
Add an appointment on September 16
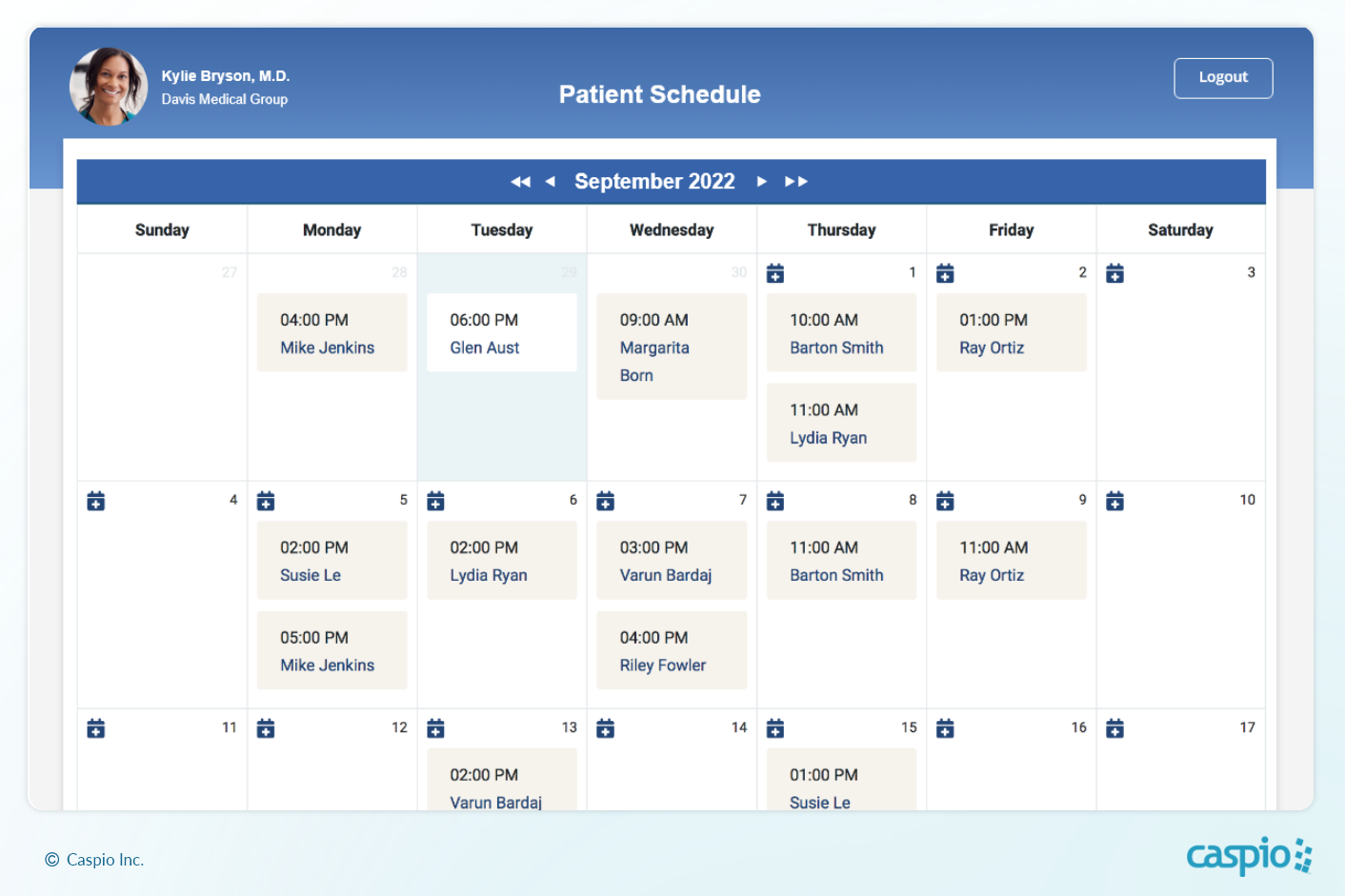pyautogui.click(x=945, y=729)
